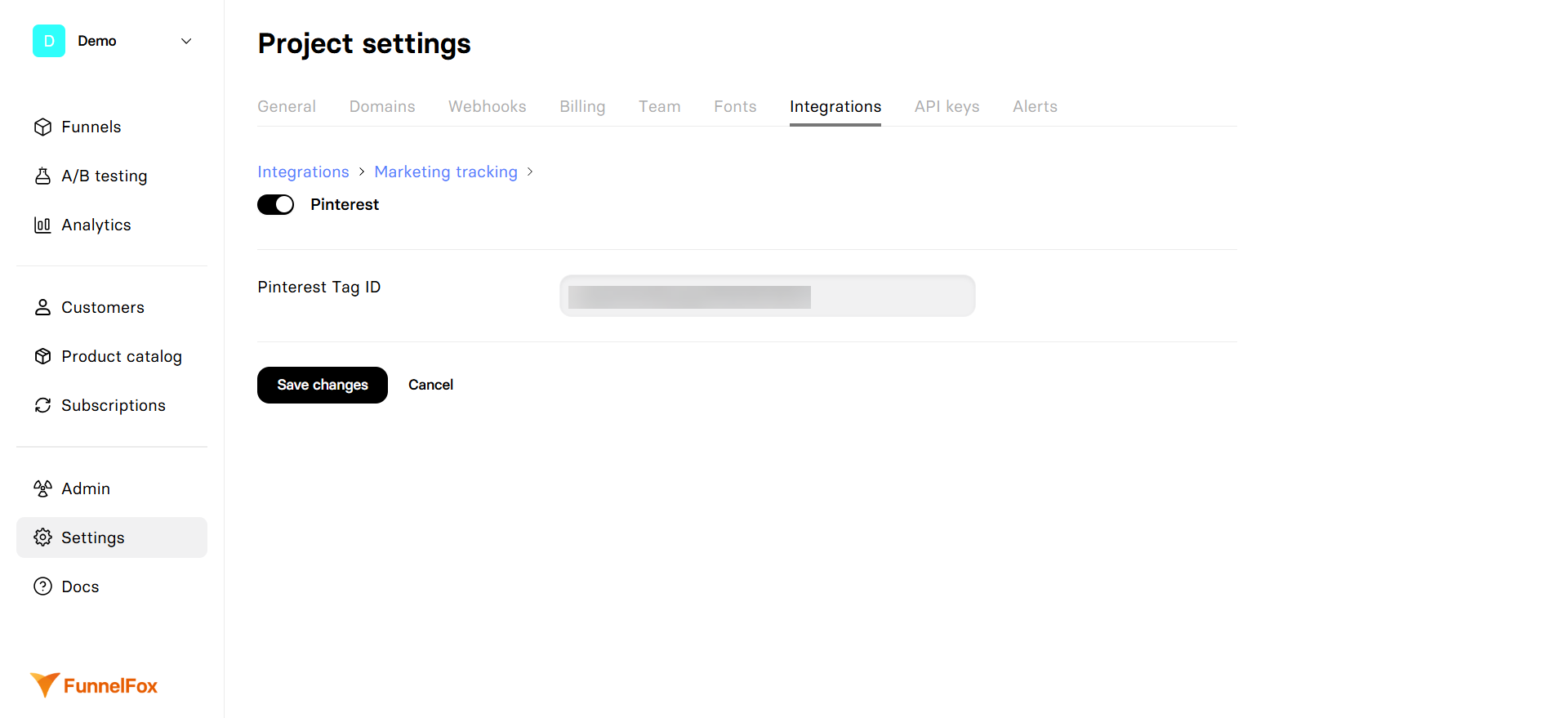Follow the Integrations breadcrumb link
The height and width of the screenshot is (718, 1568).
[303, 172]
